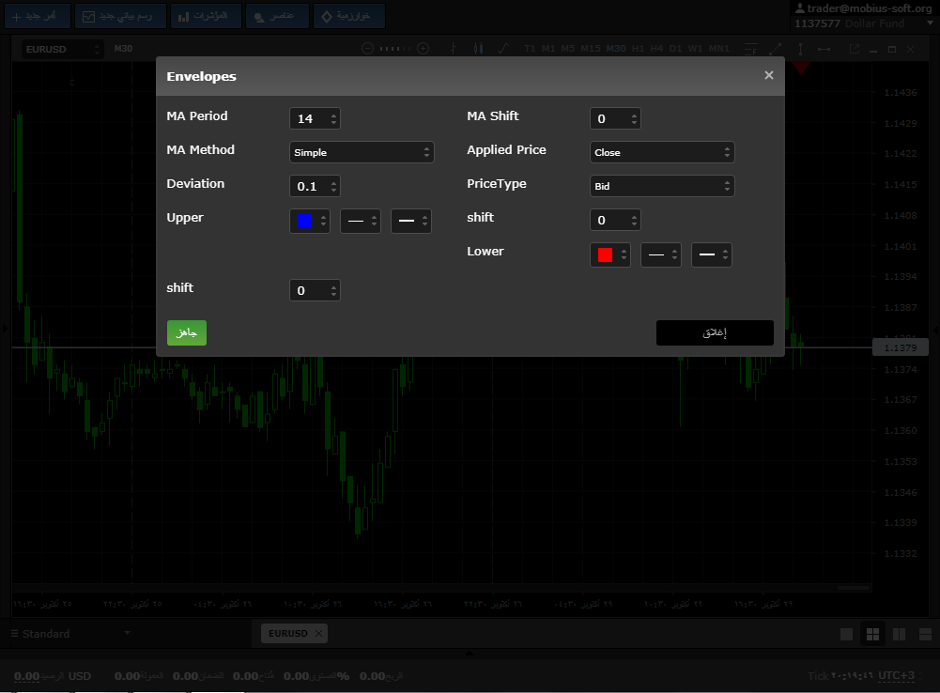This screenshot has height=693, width=940.
Task: Open the MA Method dropdown set to Simple
Action: point(361,152)
